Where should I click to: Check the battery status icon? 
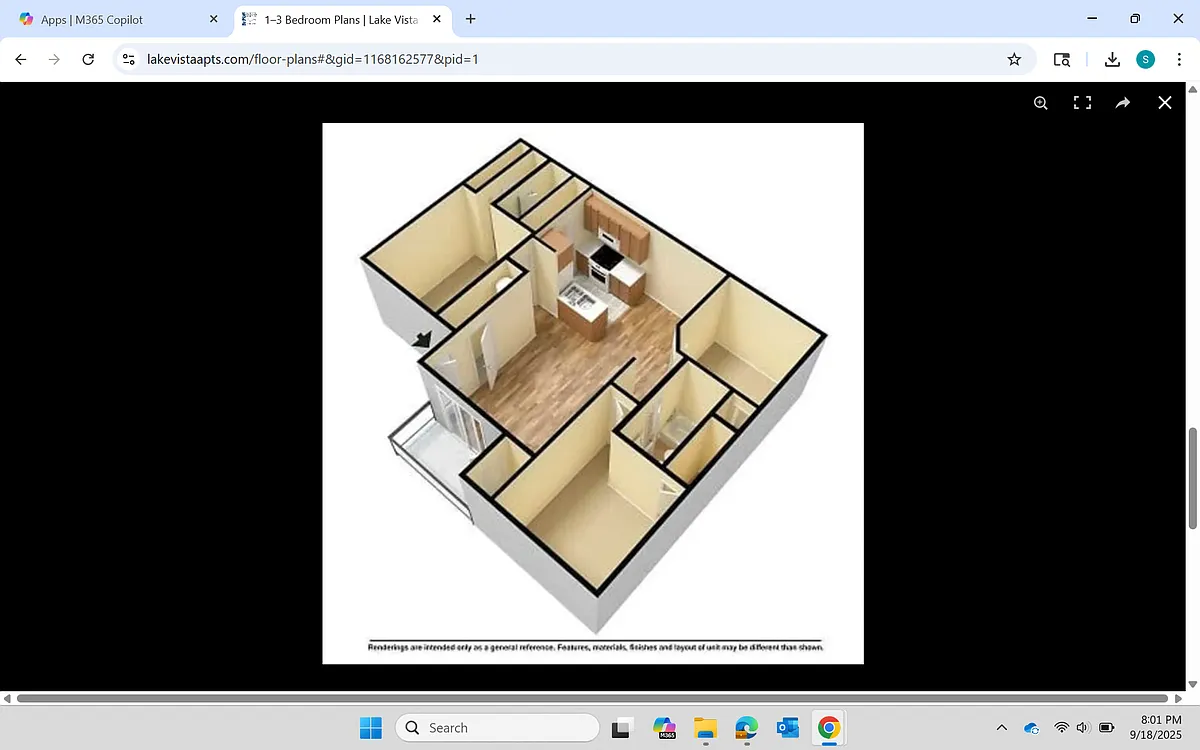[x=1107, y=727]
